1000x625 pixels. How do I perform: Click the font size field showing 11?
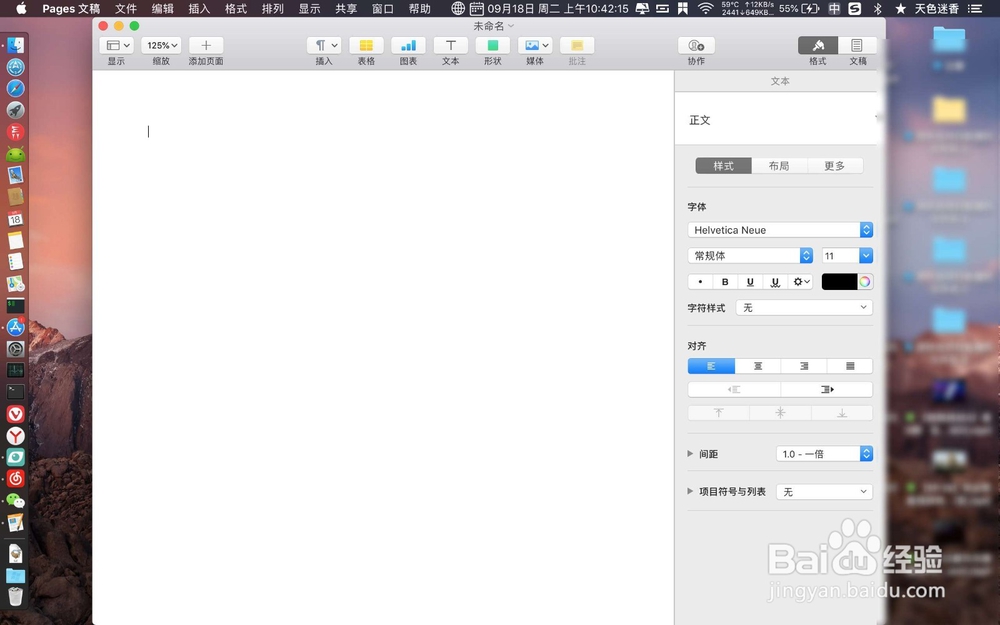point(840,255)
